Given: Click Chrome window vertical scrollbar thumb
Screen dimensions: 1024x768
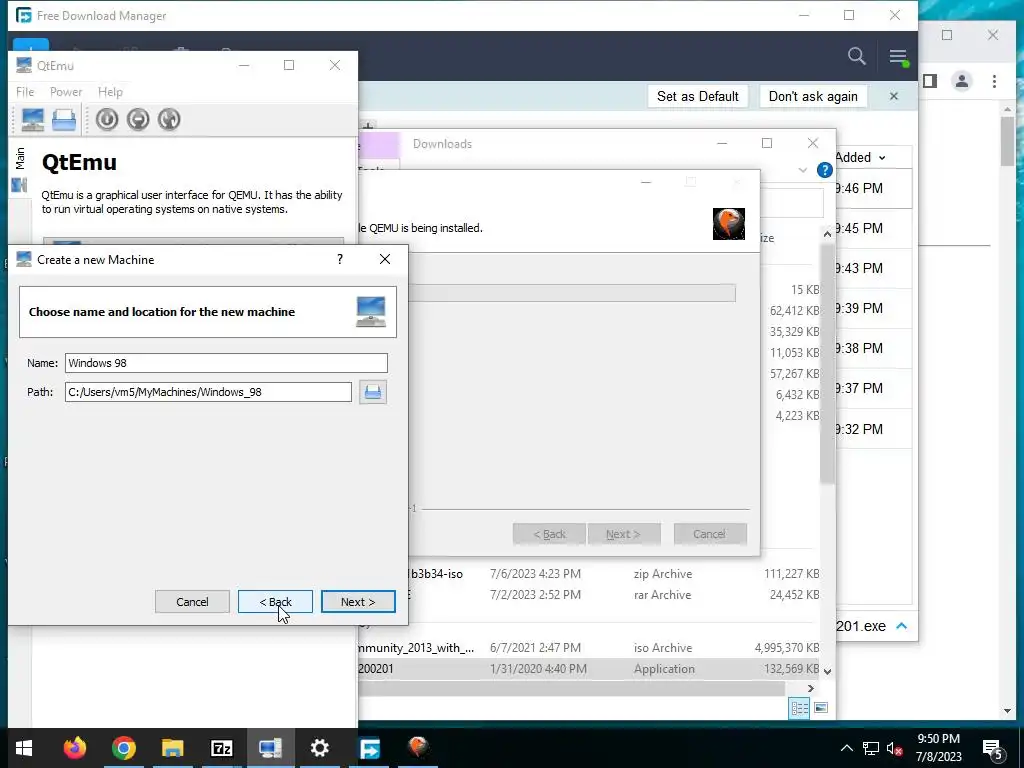Looking at the screenshot, I should pyautogui.click(x=1007, y=142).
